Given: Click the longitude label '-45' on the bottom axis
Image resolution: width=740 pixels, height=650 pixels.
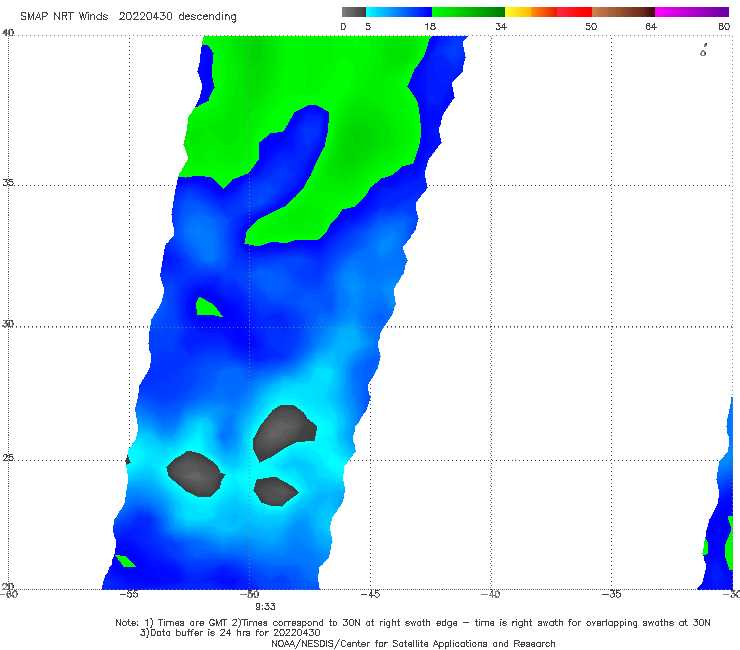Looking at the screenshot, I should click(370, 594).
